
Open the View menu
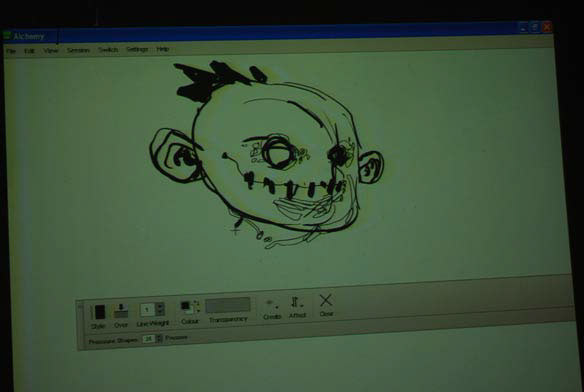pos(51,51)
